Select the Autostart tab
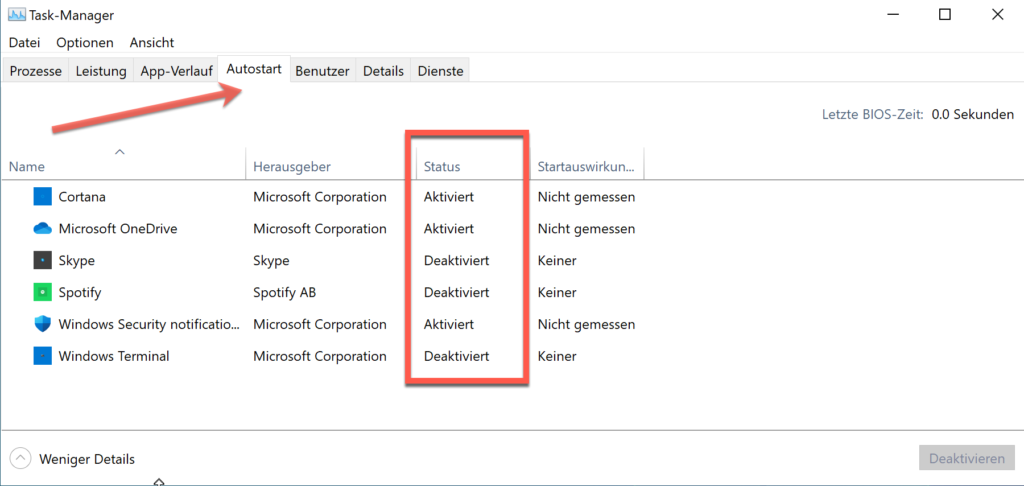Image resolution: width=1024 pixels, height=486 pixels. [x=254, y=69]
